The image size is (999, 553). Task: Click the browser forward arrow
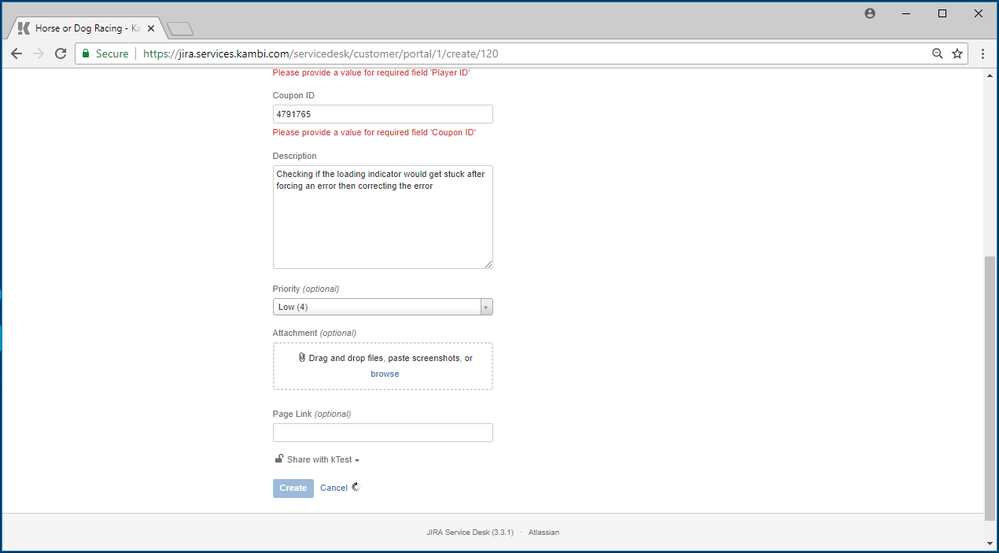[38, 54]
